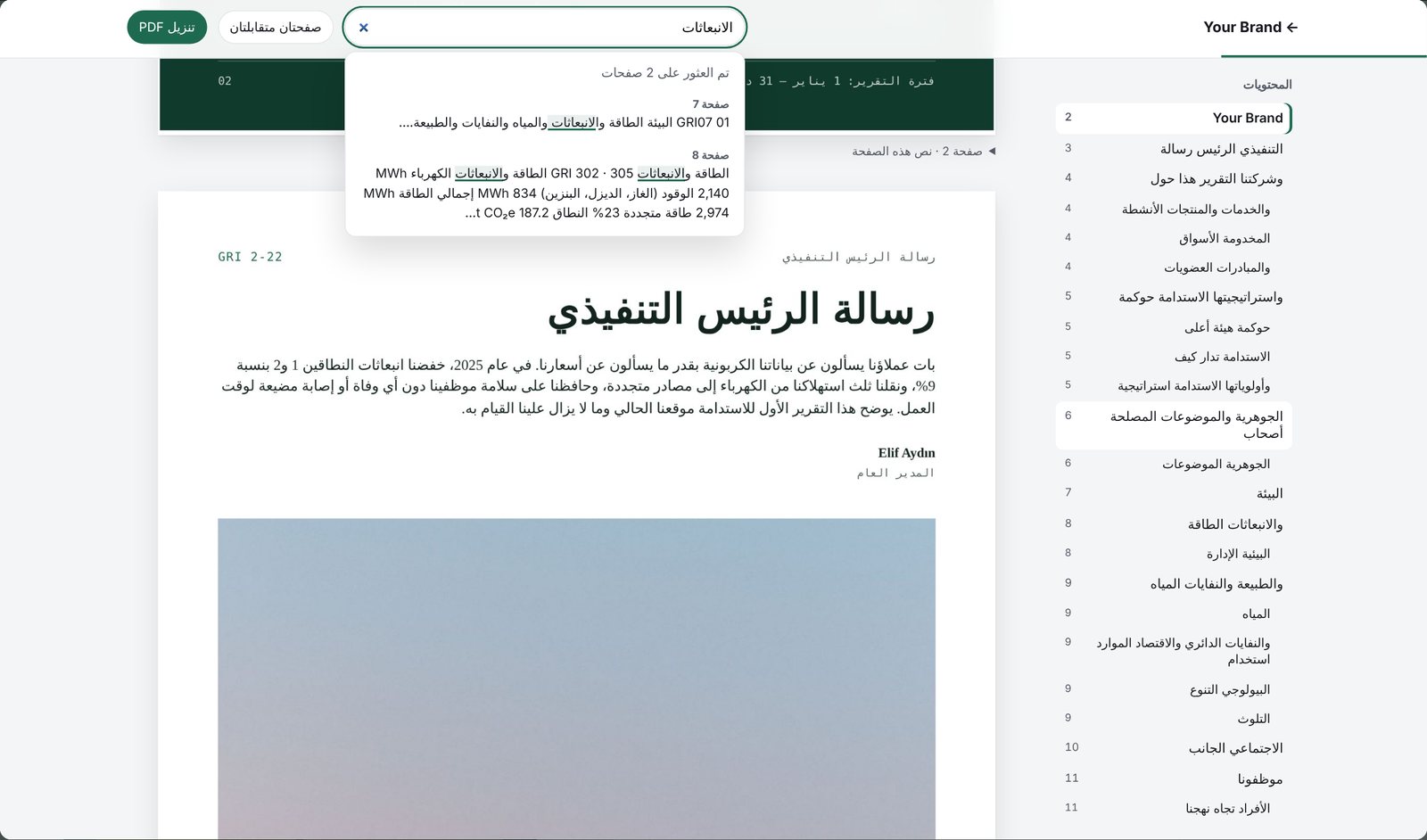Open نهجنا تجاه الأفراد contents entry
This screenshot has width=1427, height=840.
coord(1173,809)
